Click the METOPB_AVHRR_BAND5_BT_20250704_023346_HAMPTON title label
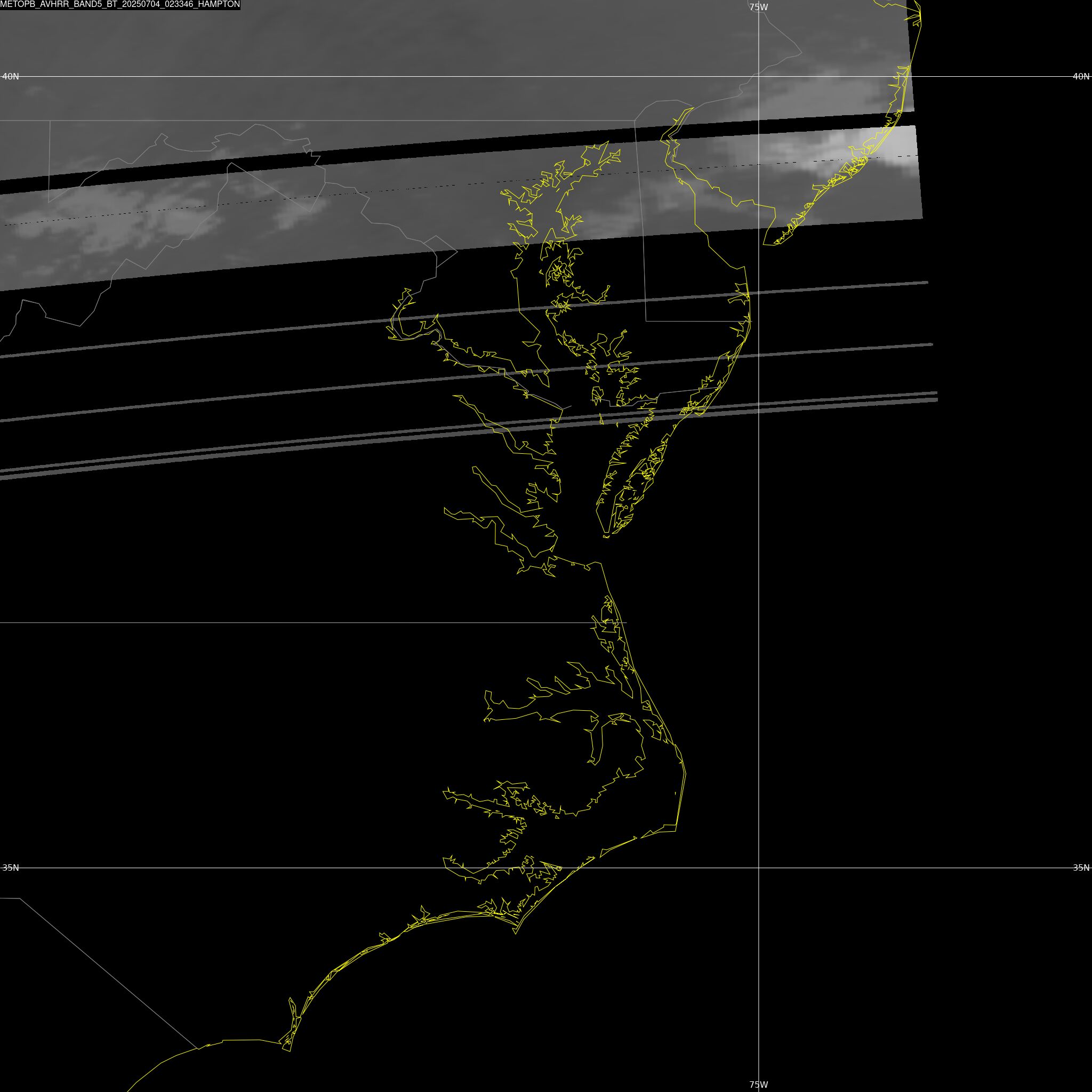The image size is (1092, 1092). pyautogui.click(x=120, y=4)
